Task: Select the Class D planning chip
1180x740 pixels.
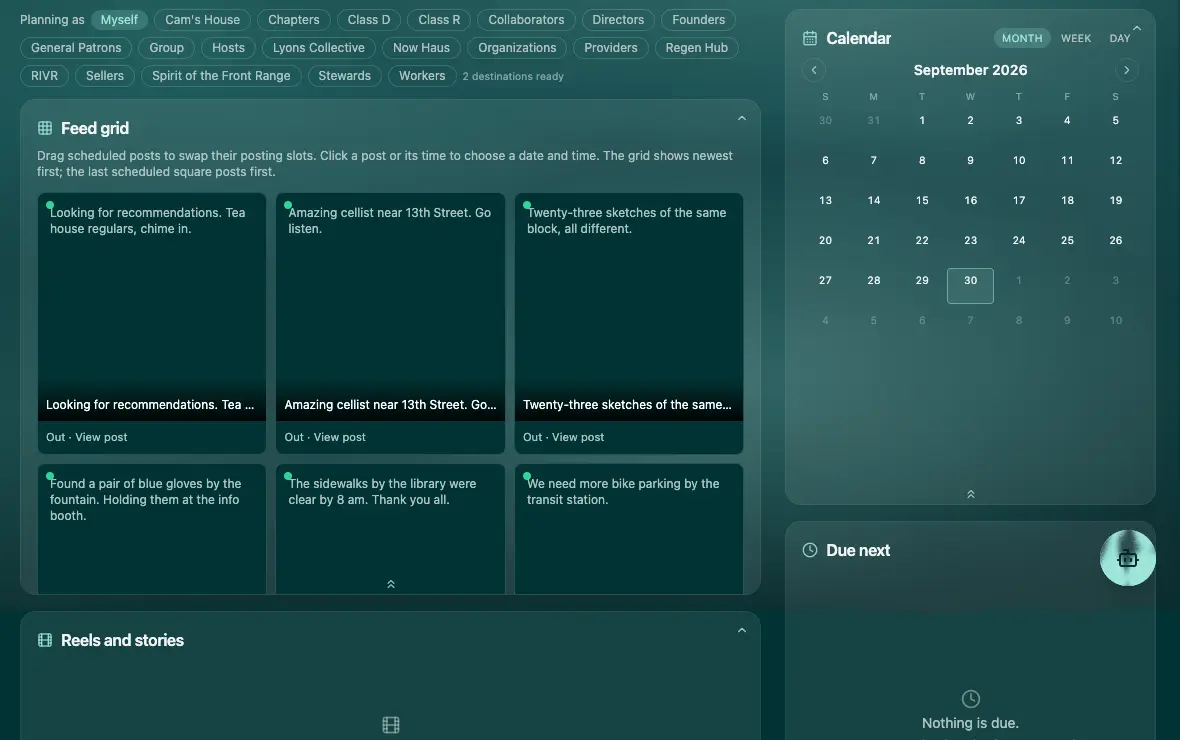Action: click(369, 20)
